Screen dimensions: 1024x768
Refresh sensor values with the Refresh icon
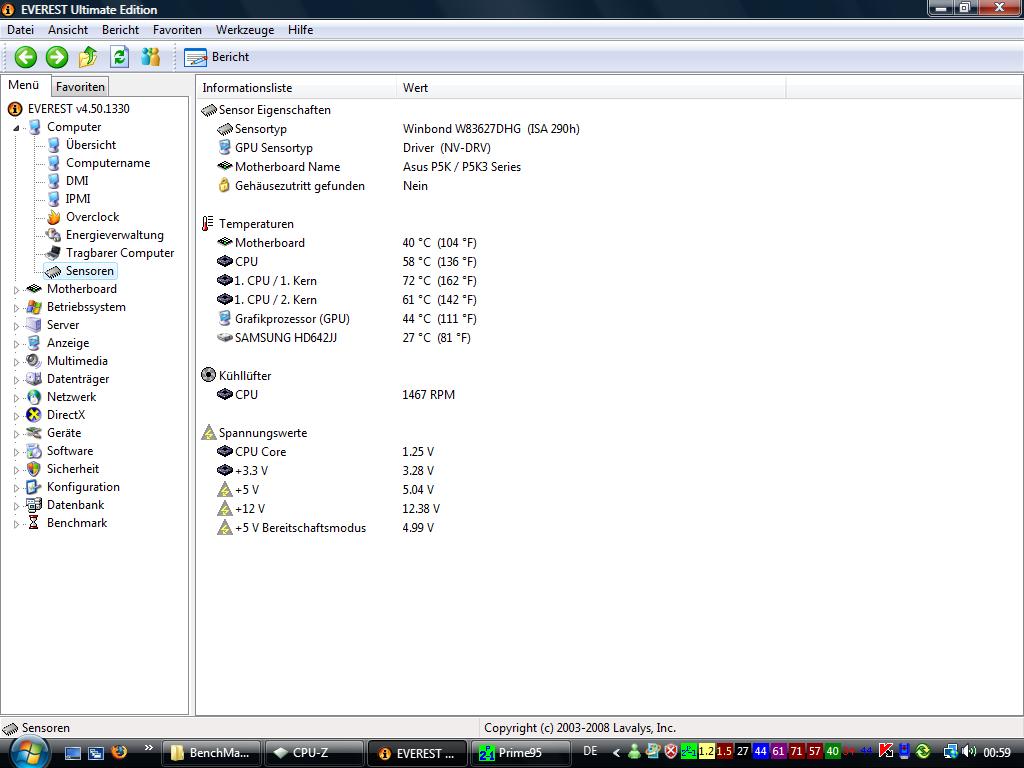[x=120, y=57]
